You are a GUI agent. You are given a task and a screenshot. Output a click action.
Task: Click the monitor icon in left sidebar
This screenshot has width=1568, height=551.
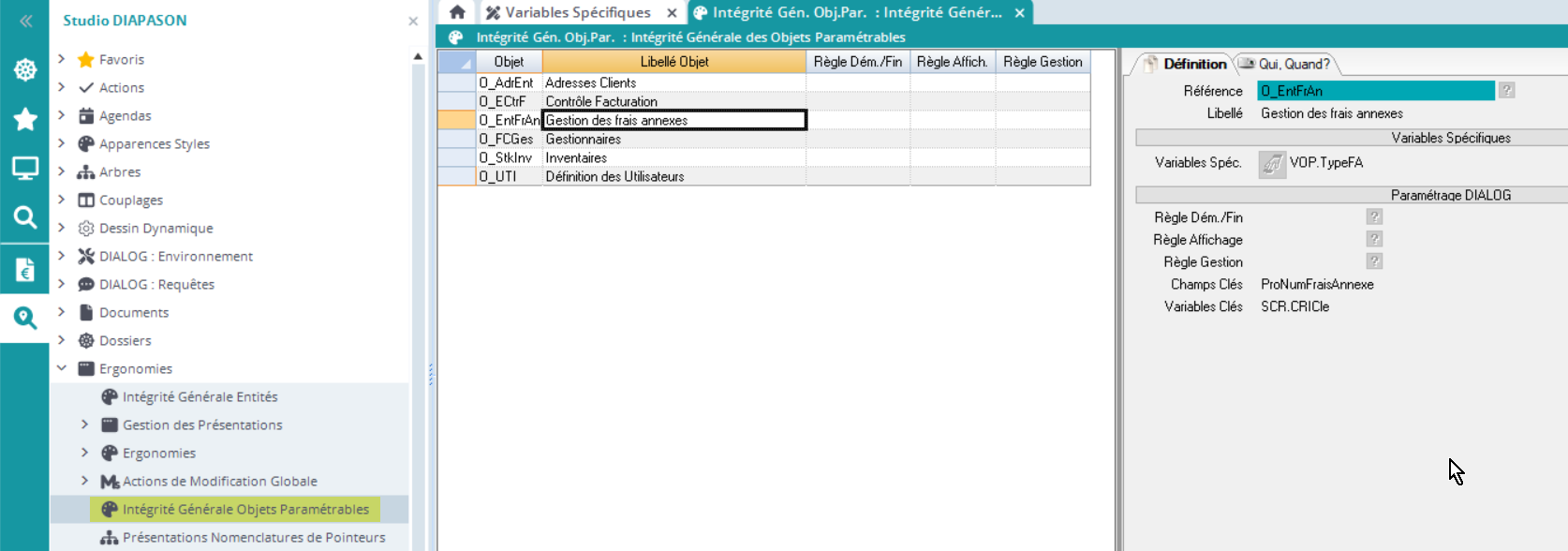point(25,169)
